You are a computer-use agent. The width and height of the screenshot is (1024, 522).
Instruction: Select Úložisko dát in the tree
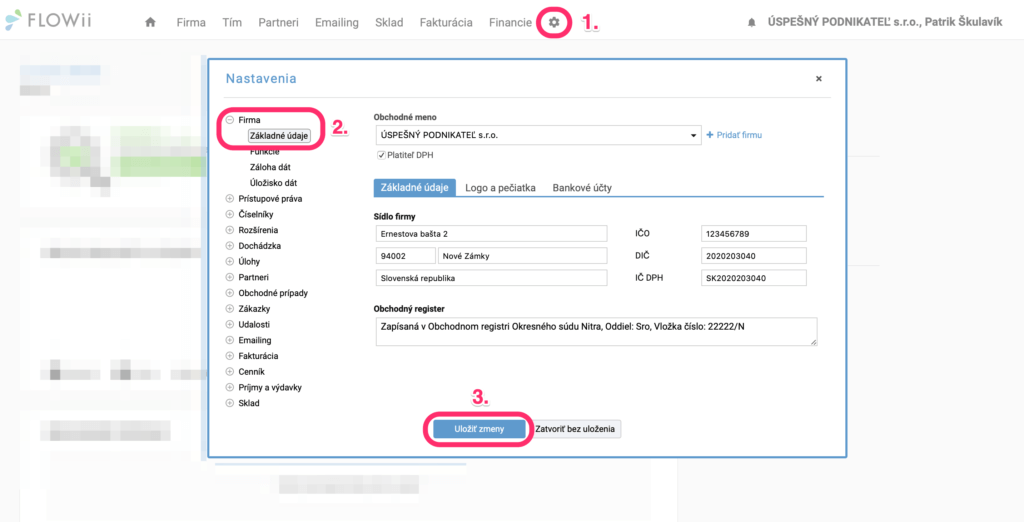pos(274,183)
